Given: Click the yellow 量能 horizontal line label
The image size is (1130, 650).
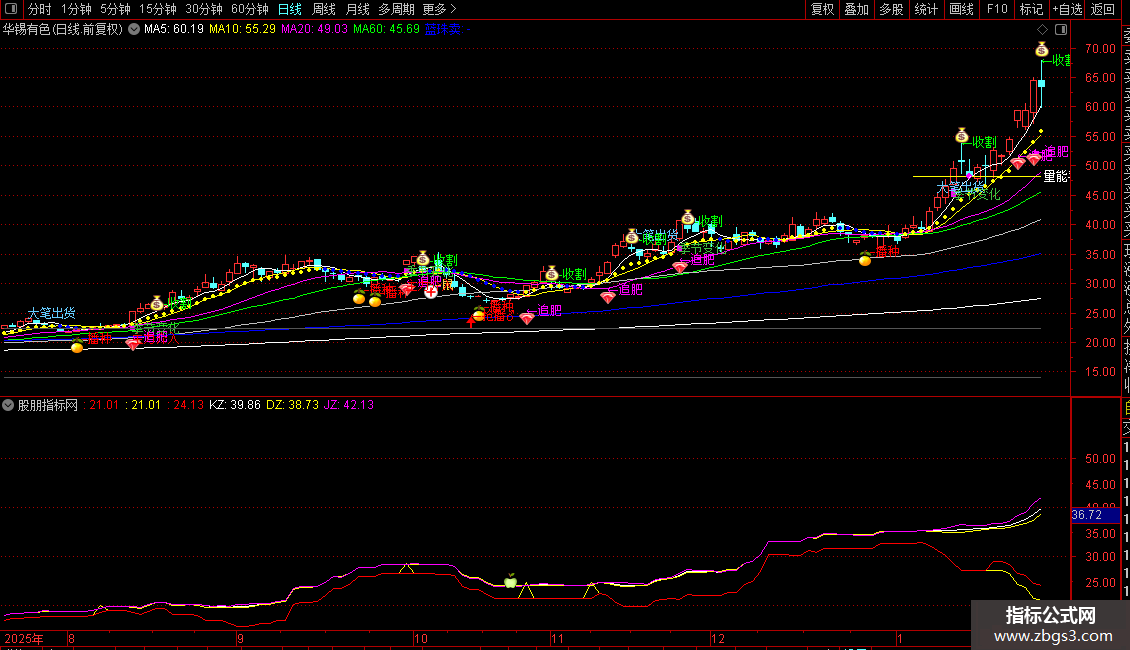Looking at the screenshot, I should (1056, 176).
